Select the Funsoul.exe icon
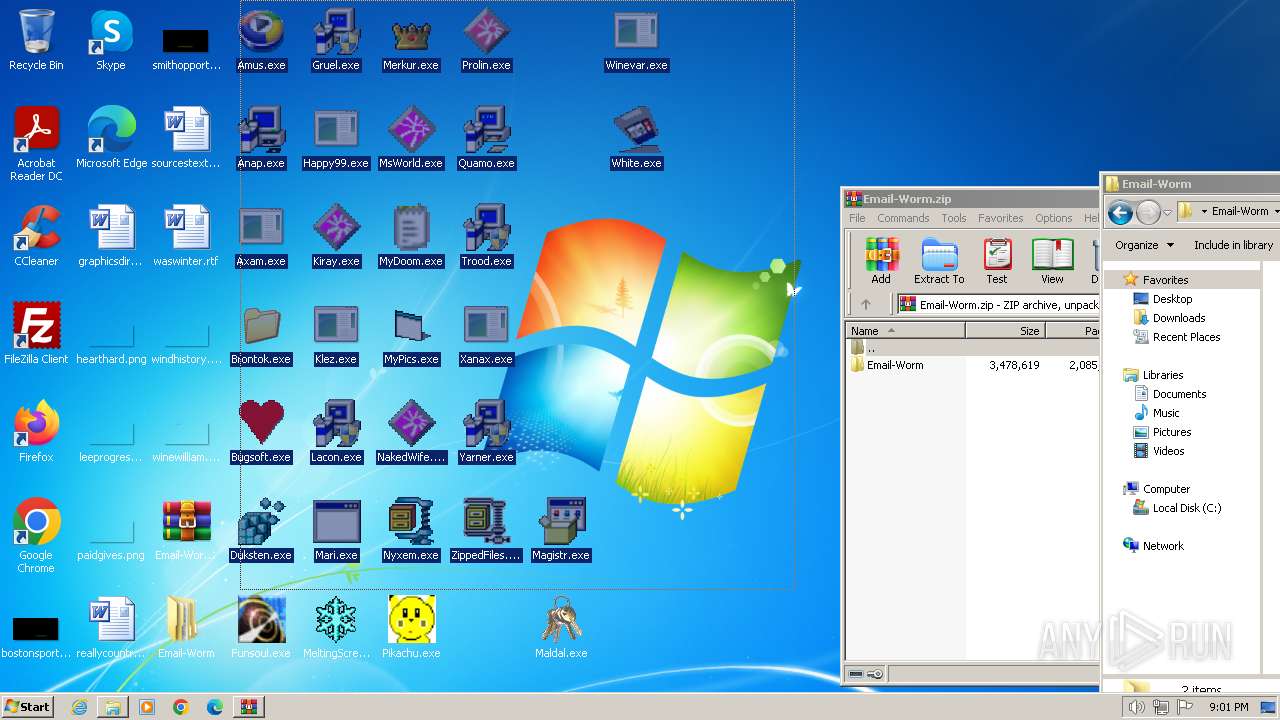Viewport: 1280px width, 720px height. coord(261,628)
